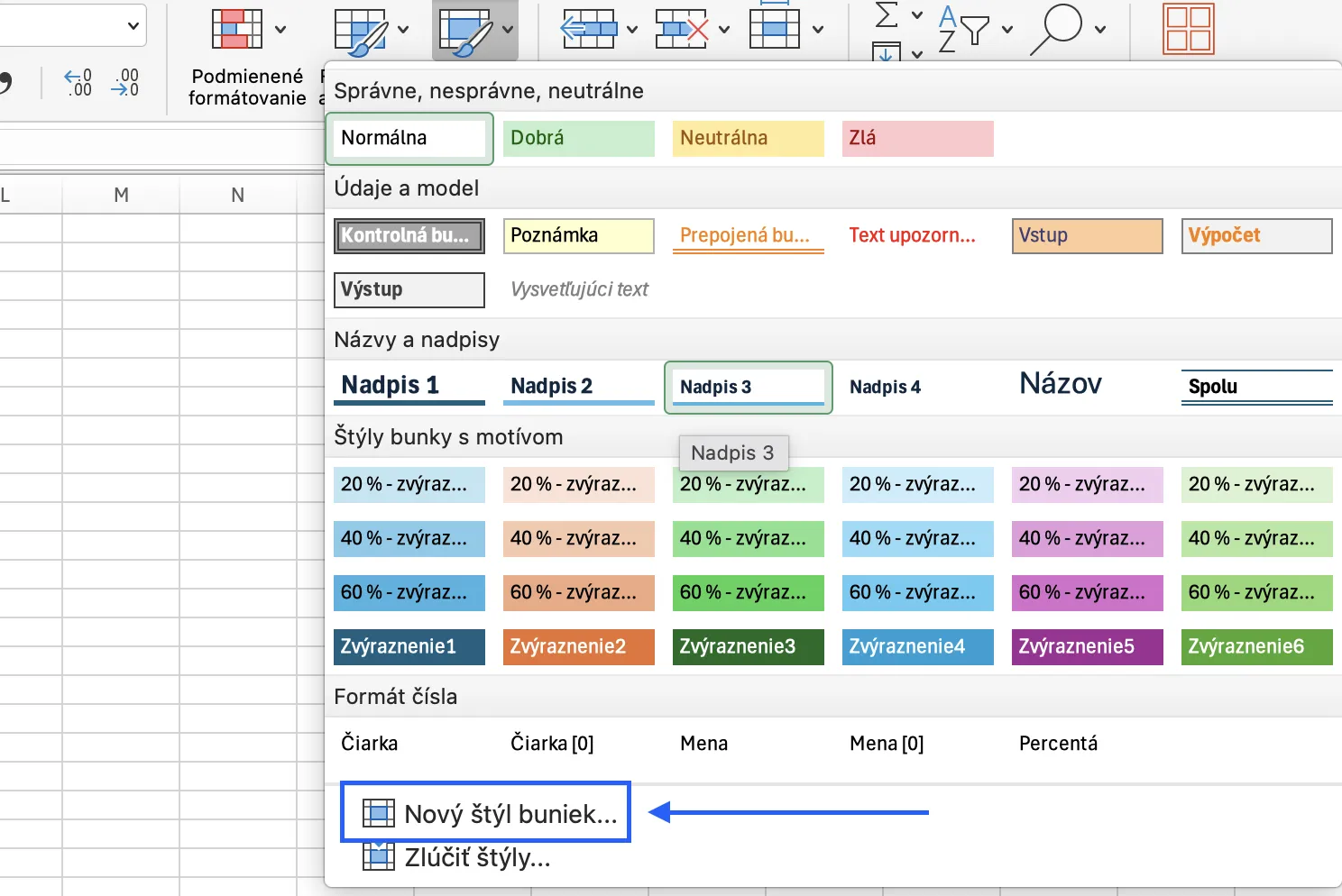Click the Cell Styles icon
Screen dimensions: 1342x896
[x=465, y=32]
